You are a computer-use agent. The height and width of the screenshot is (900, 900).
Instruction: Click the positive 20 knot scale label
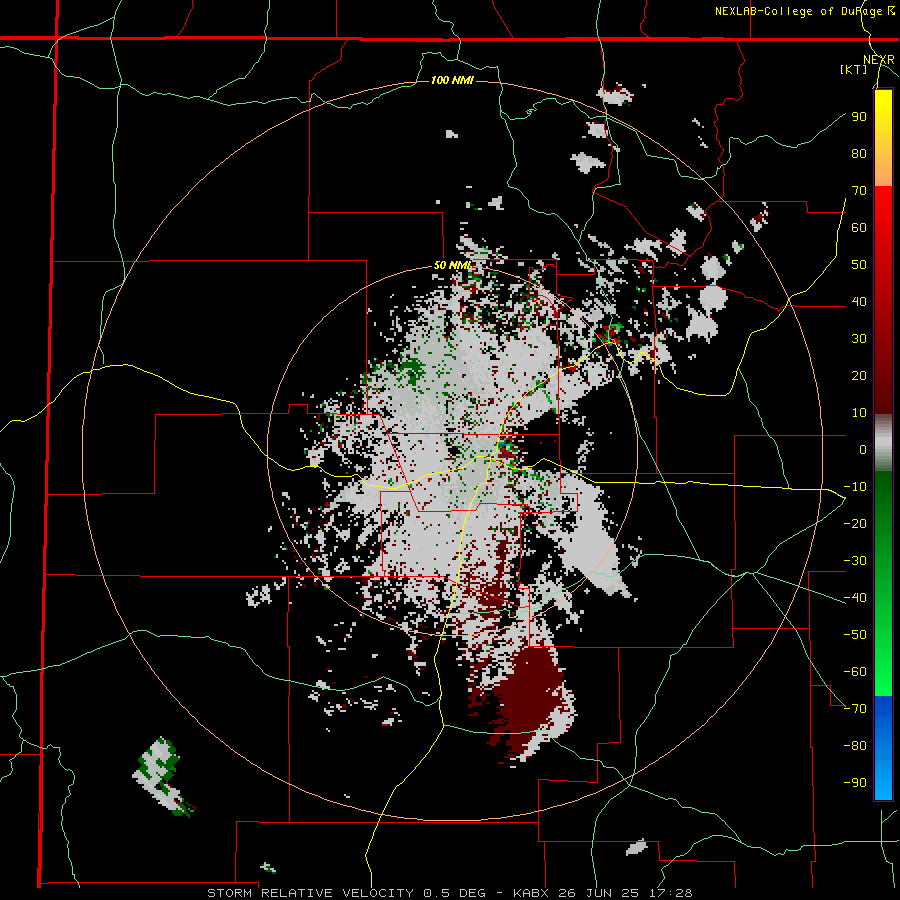[859, 375]
